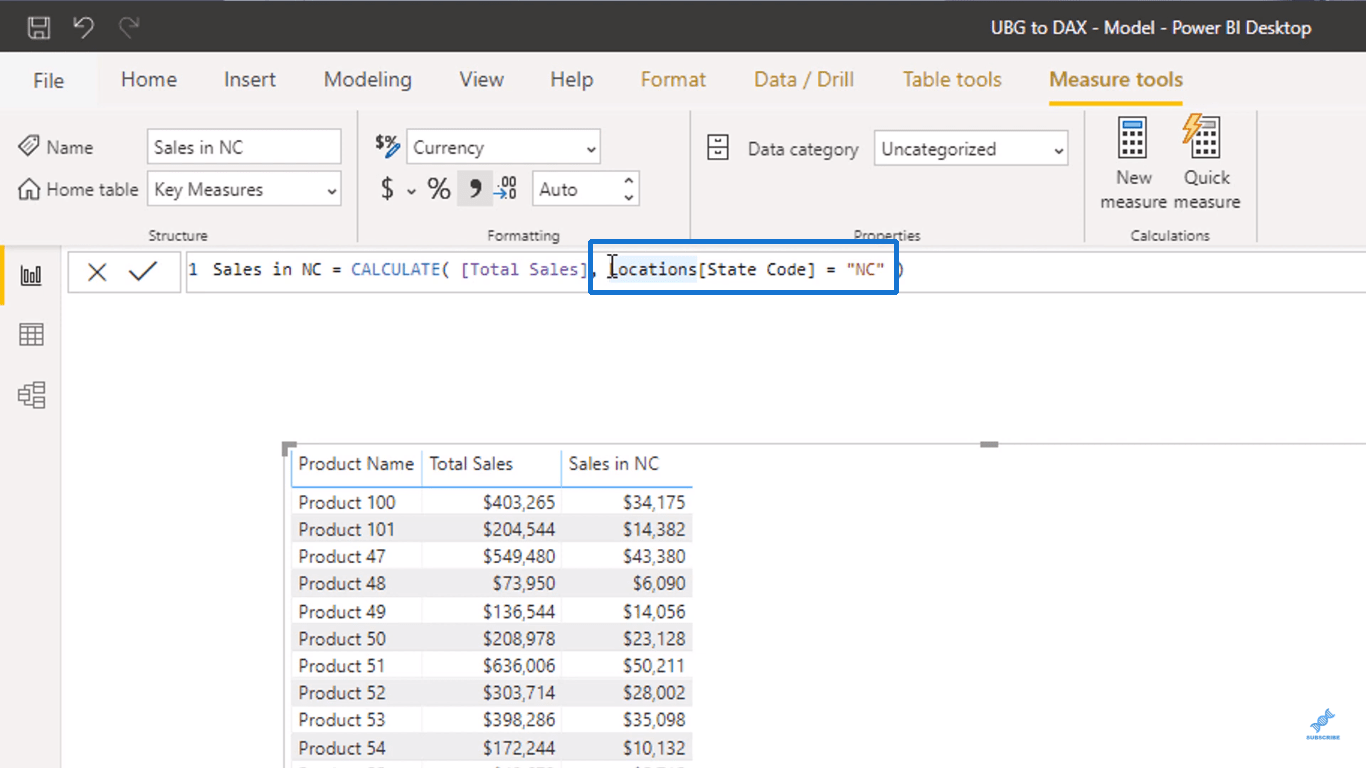The width and height of the screenshot is (1366, 768).
Task: Toggle thousands separator comma
Action: point(475,188)
